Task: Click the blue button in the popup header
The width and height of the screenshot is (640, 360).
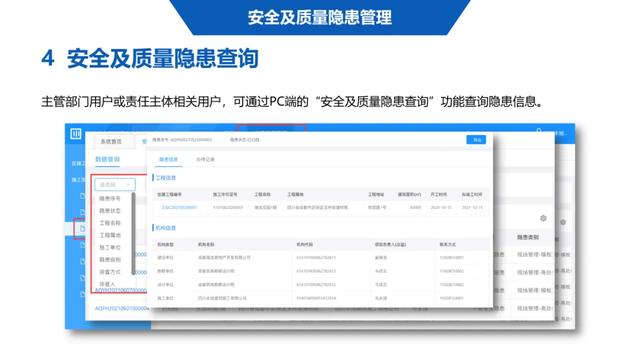Action: tap(476, 140)
